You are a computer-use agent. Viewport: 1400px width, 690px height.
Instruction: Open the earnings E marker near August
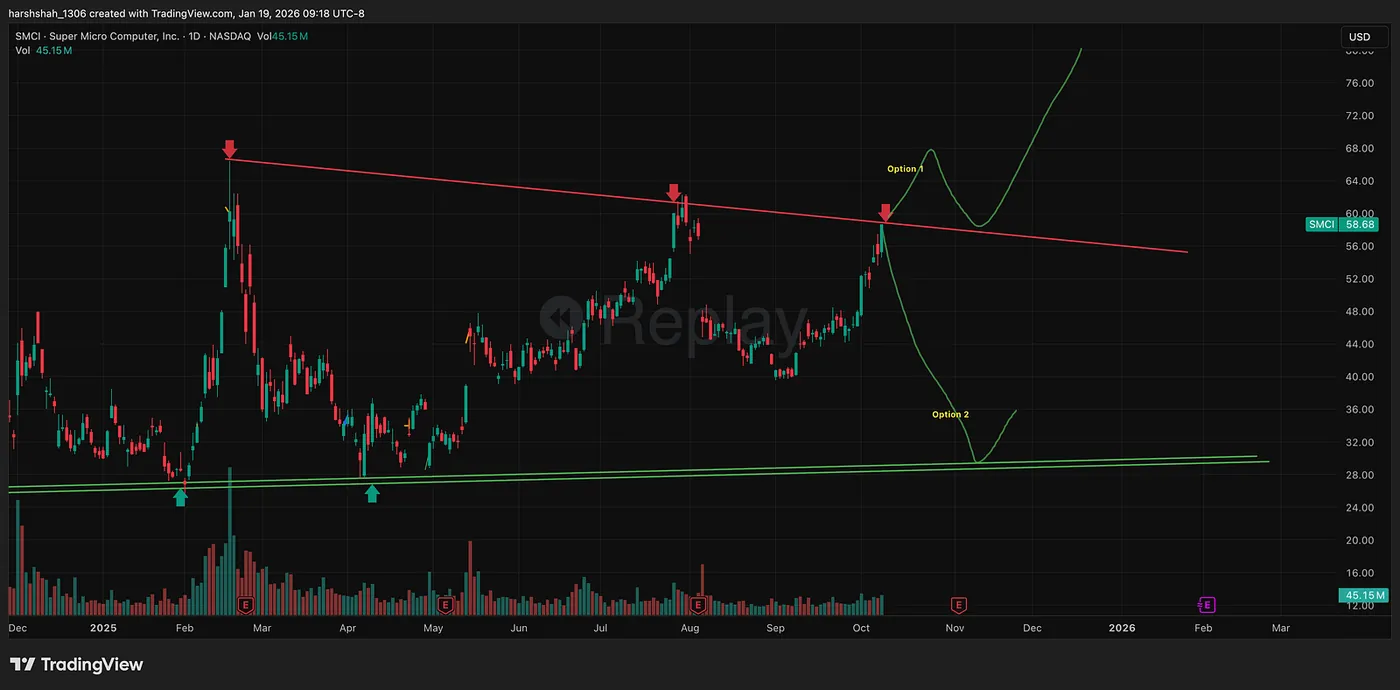tap(700, 604)
